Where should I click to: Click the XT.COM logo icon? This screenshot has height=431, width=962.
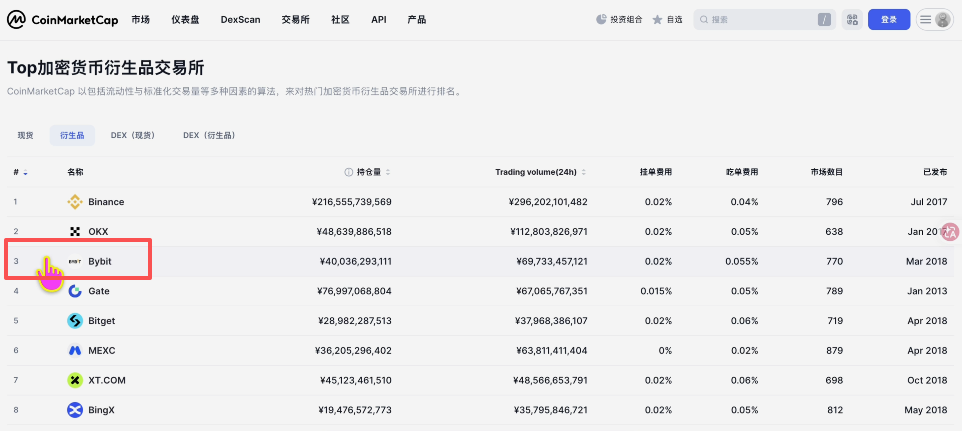75,380
